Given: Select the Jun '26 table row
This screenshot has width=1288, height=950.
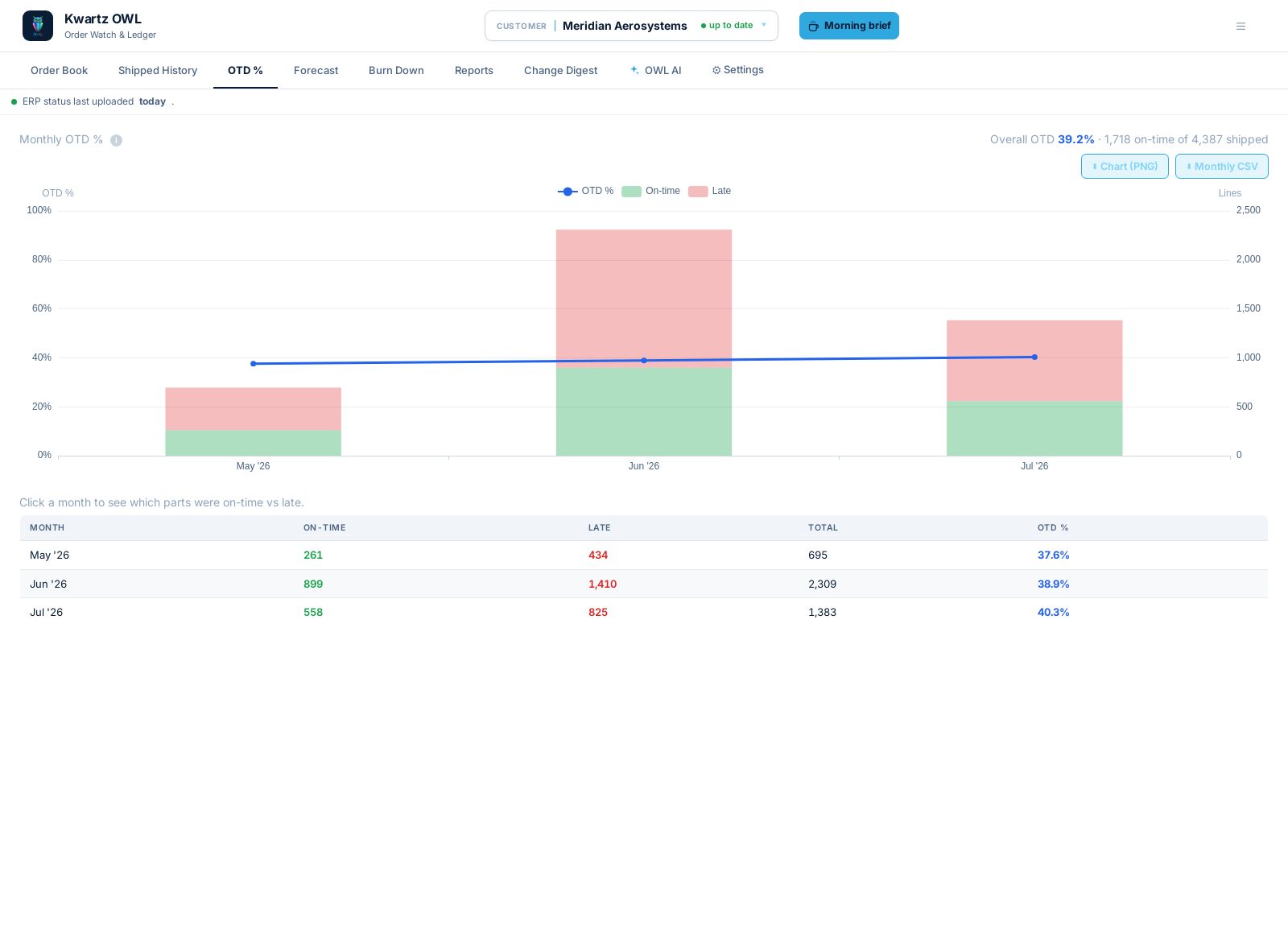Looking at the screenshot, I should click(x=644, y=584).
